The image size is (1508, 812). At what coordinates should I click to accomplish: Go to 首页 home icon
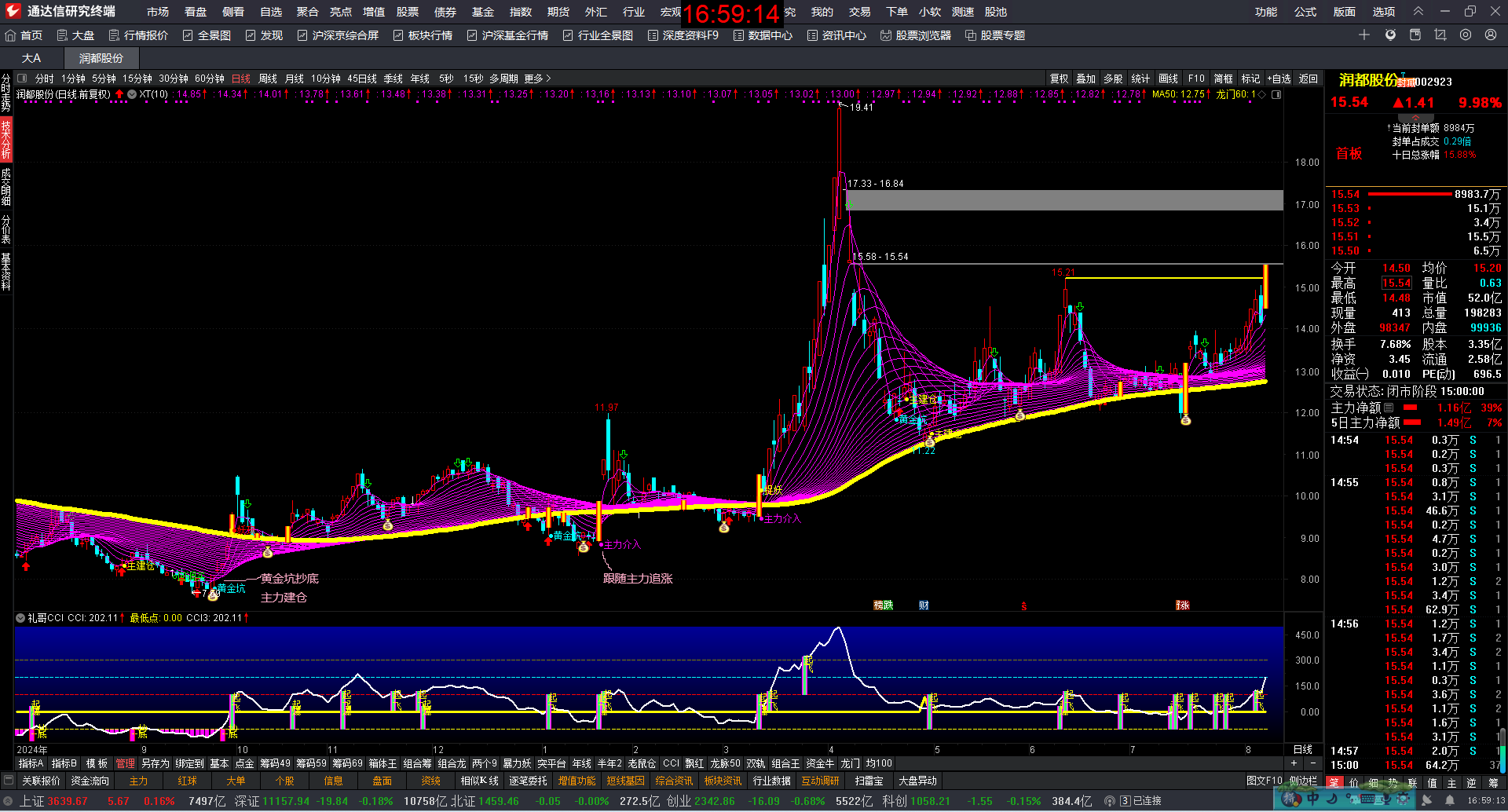tap(24, 35)
